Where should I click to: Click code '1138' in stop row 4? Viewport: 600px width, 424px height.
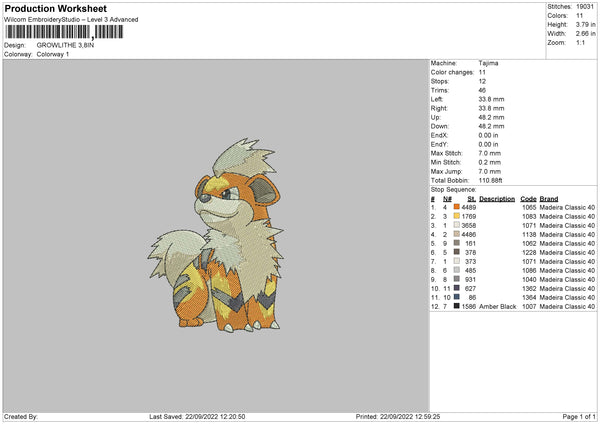pos(529,235)
